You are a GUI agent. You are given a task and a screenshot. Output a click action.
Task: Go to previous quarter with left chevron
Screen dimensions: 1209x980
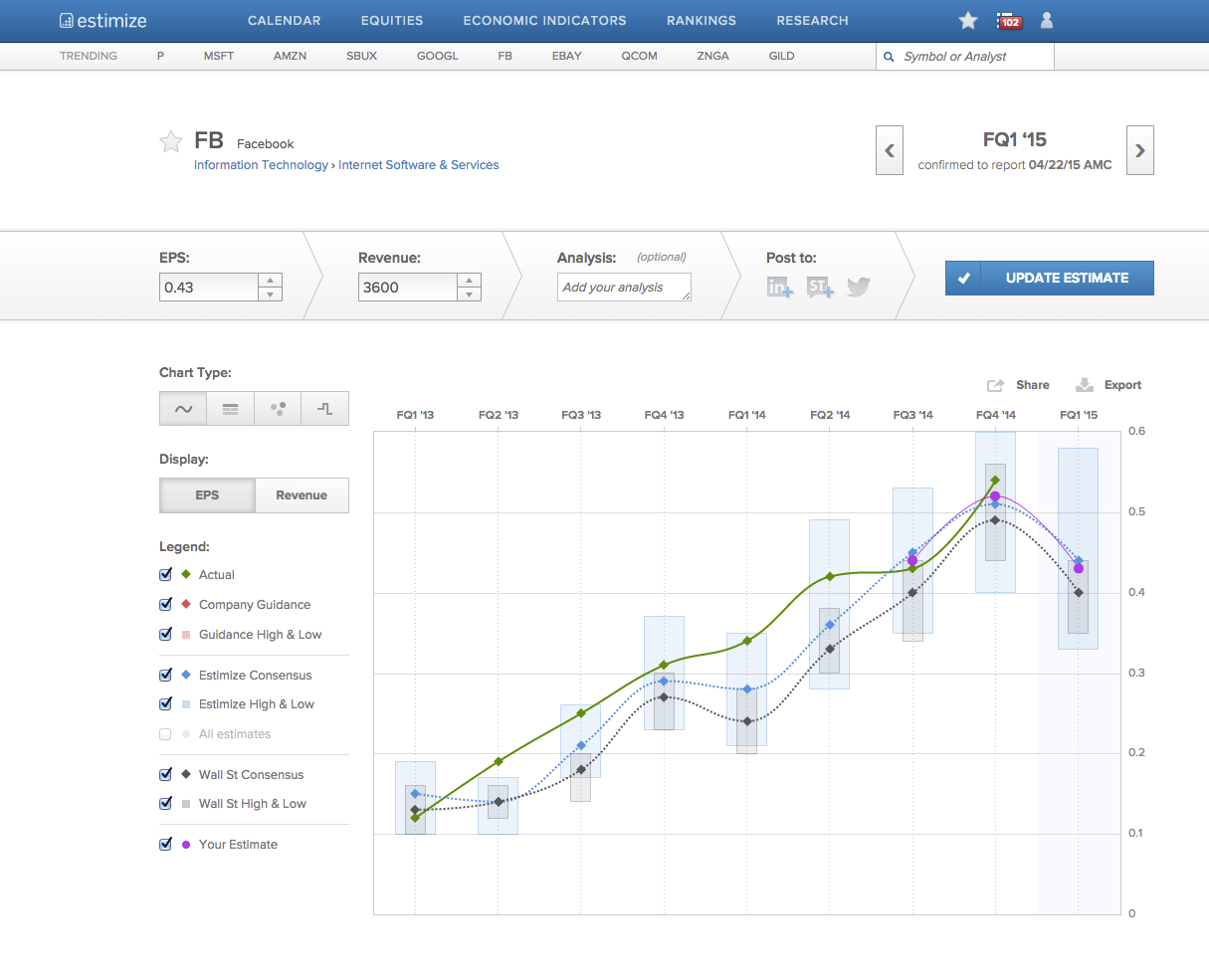pos(890,150)
